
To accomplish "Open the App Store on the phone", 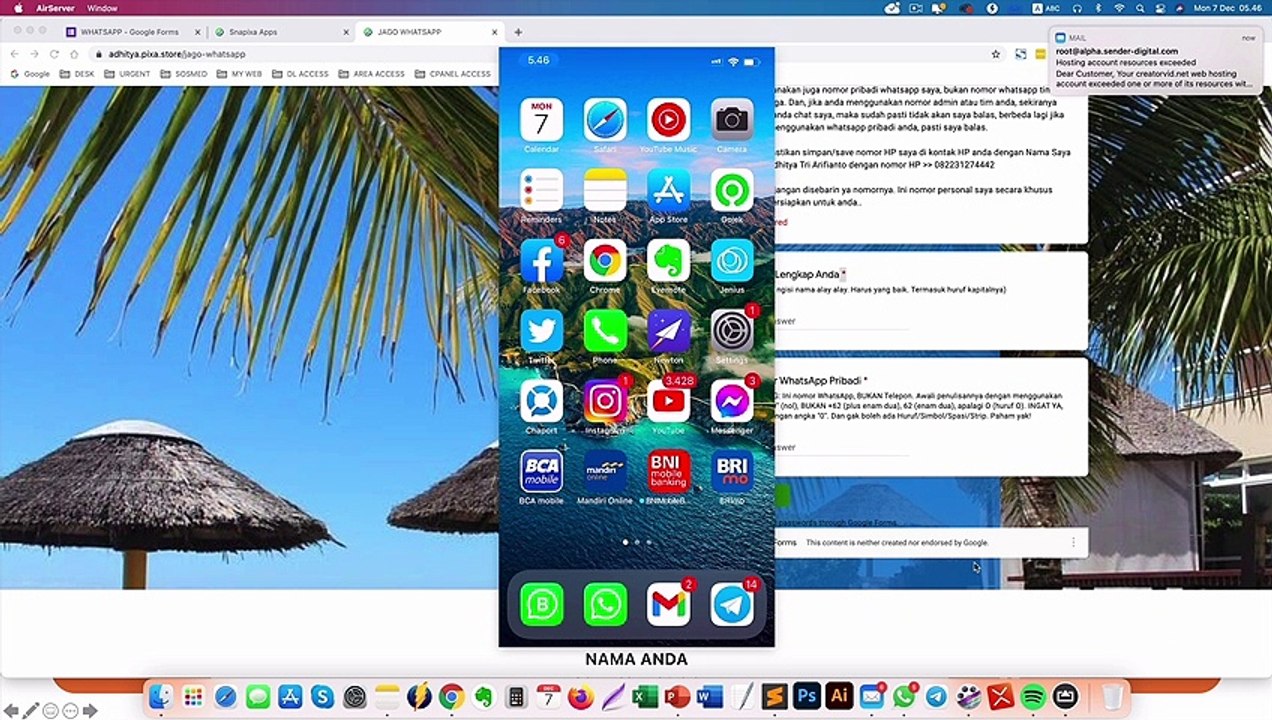I will pyautogui.click(x=669, y=190).
